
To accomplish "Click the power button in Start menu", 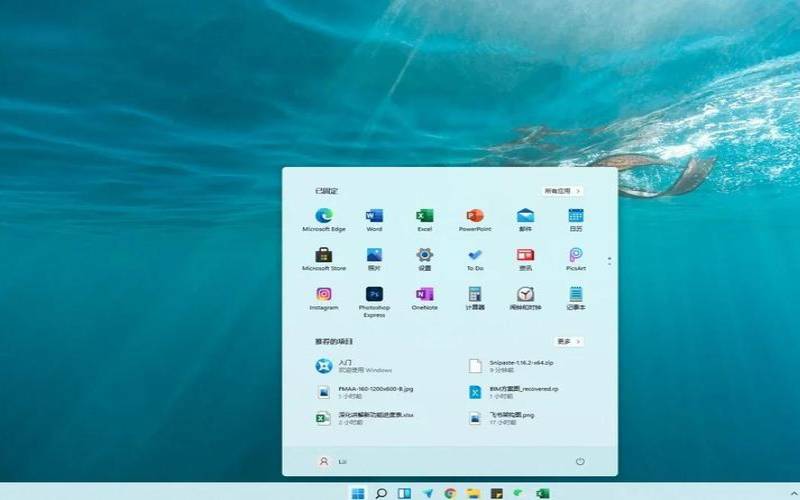I will point(580,461).
